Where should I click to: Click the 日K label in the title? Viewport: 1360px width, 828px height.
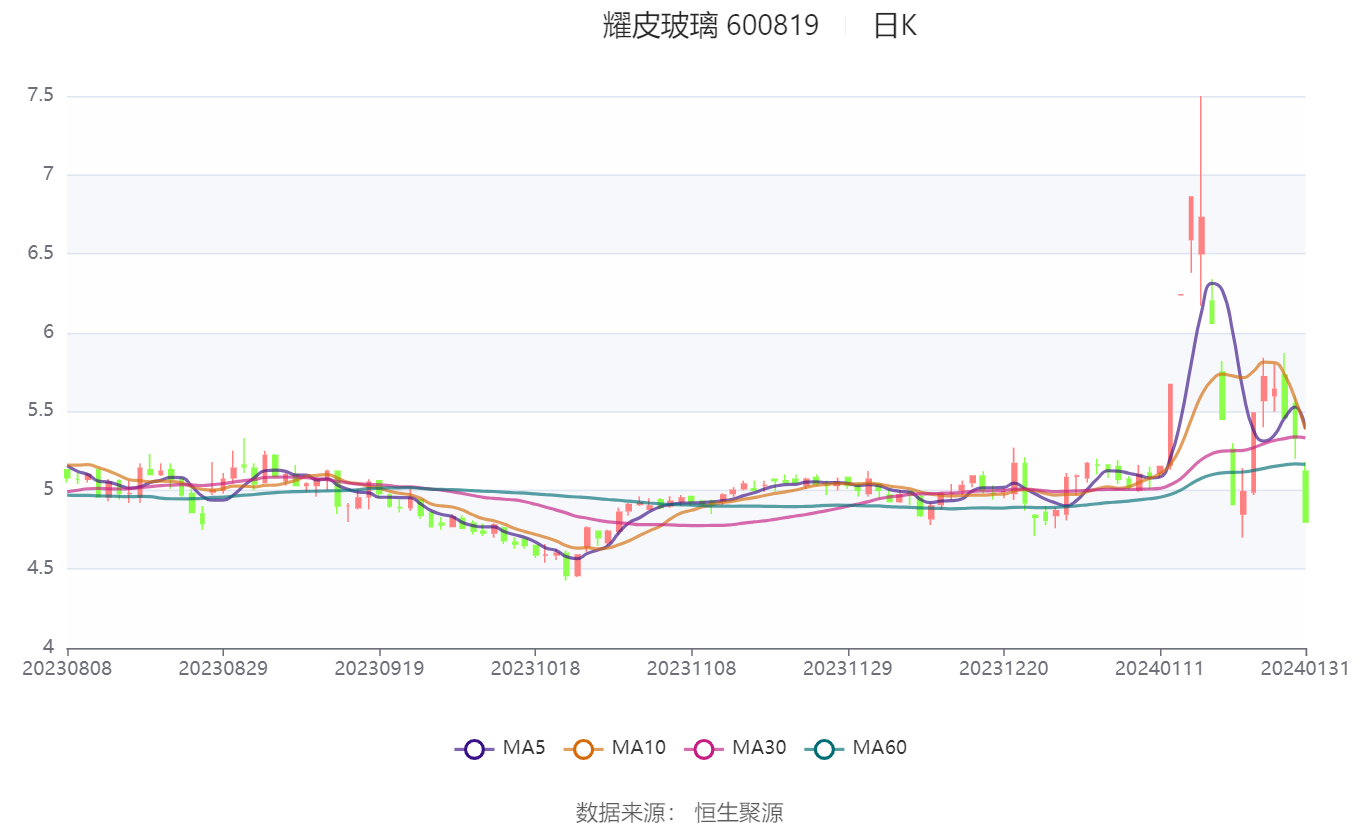pyautogui.click(x=895, y=26)
